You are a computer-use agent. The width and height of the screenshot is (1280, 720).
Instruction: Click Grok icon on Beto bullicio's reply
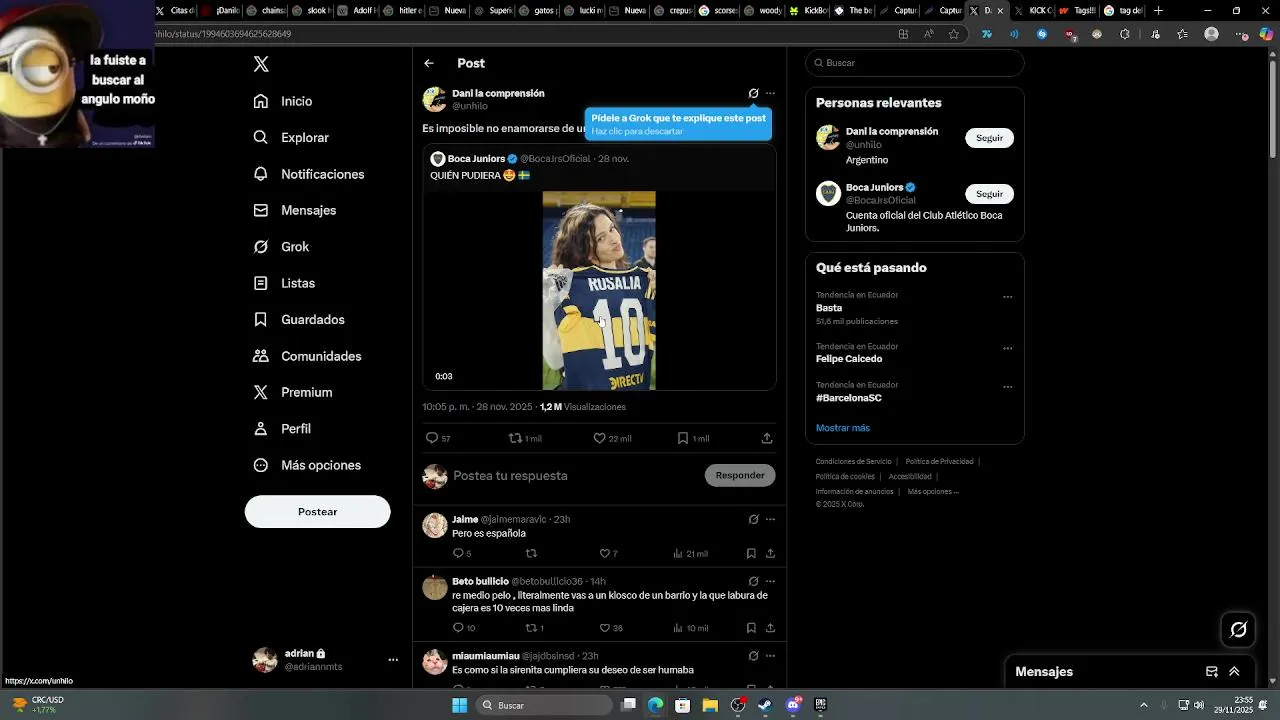tap(753, 581)
